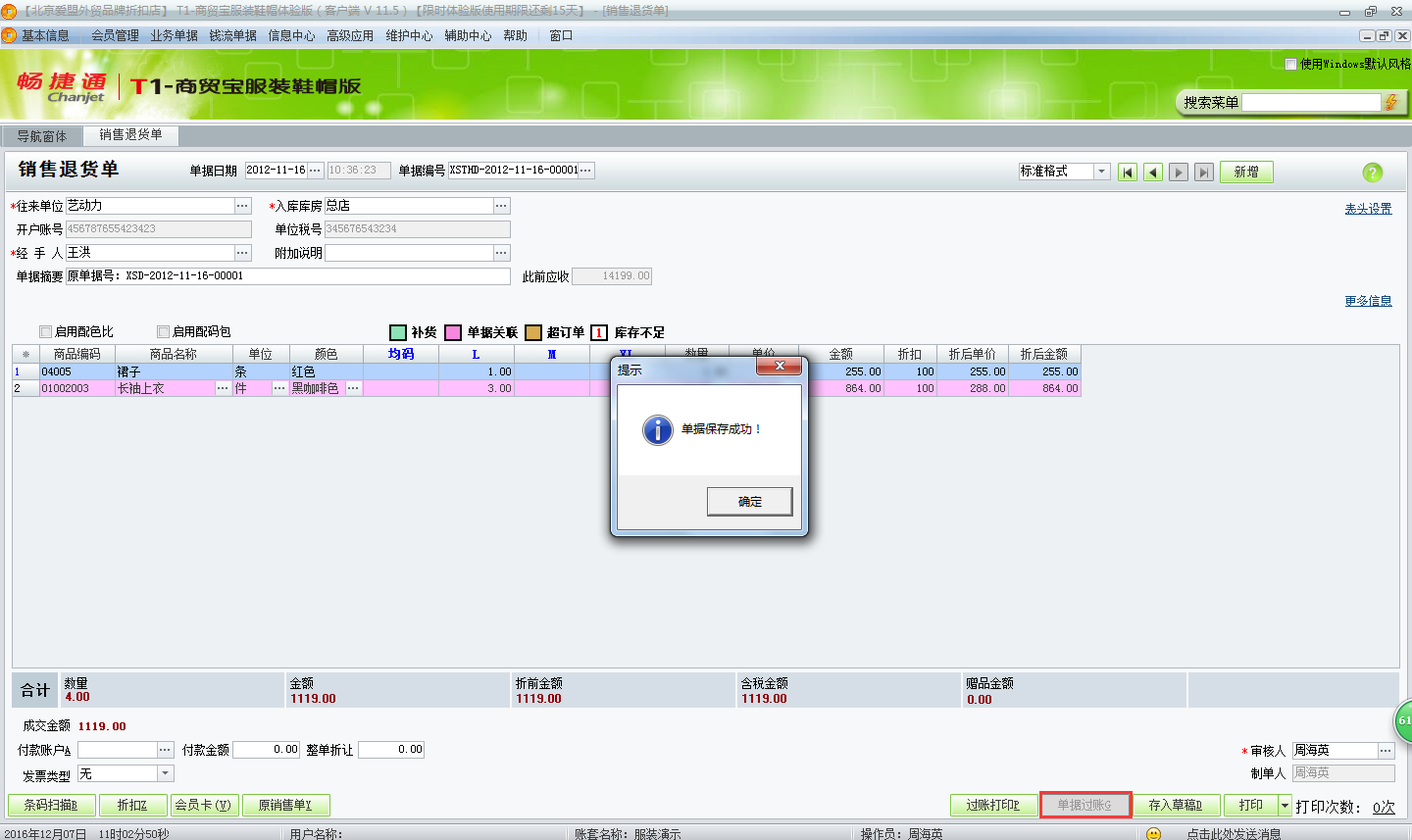Enable 使用Windows默认风格 checkbox
Image resolution: width=1412 pixels, height=840 pixels.
point(1291,64)
